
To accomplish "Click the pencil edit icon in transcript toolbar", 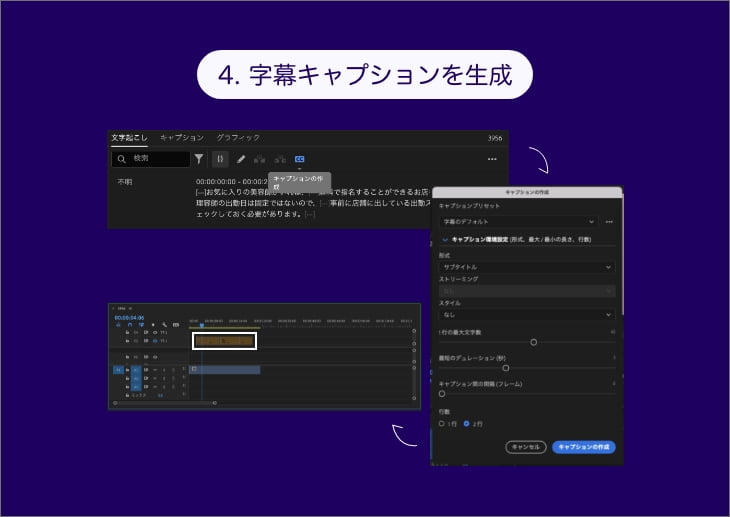I will (241, 158).
